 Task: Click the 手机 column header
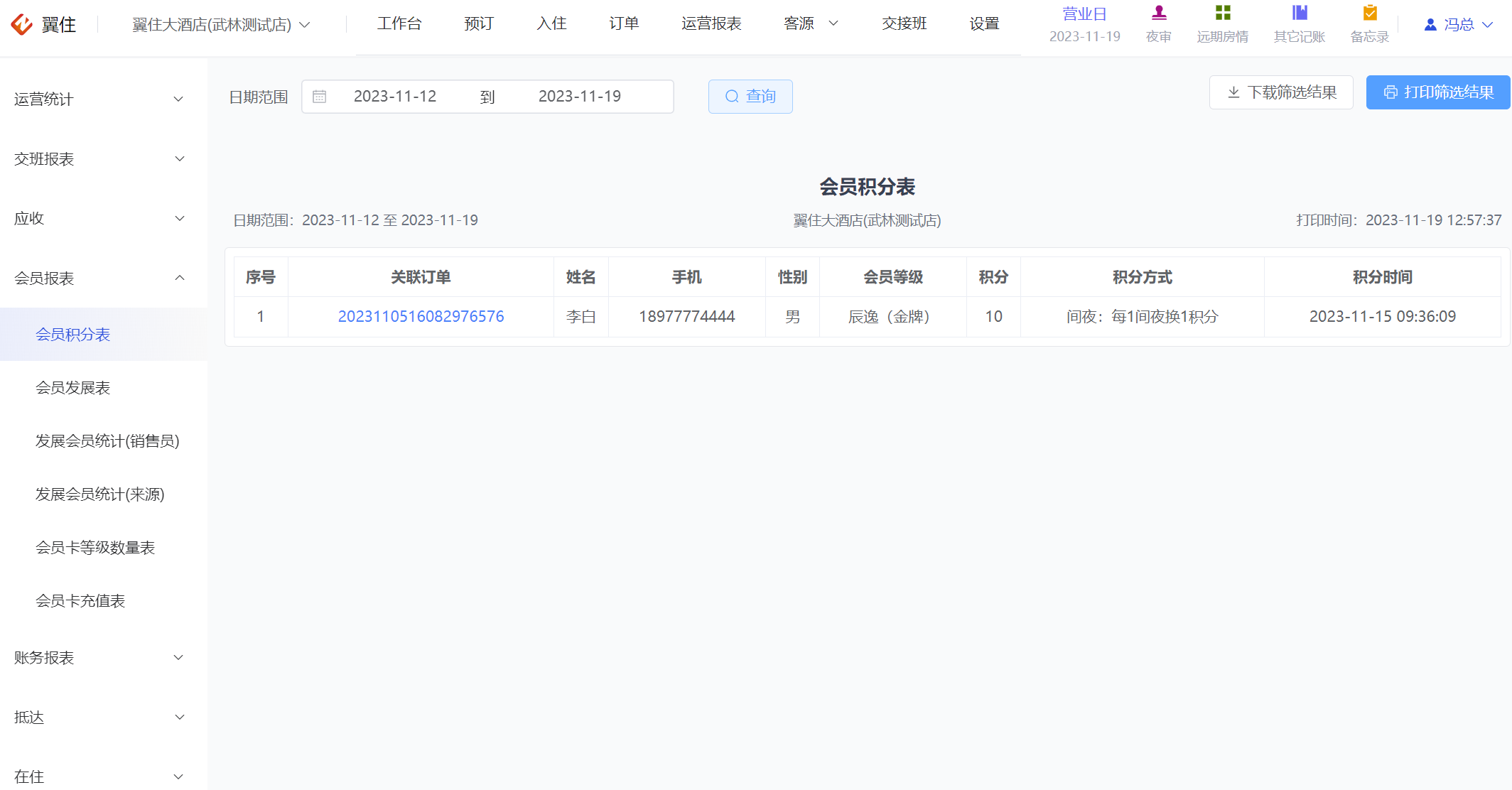pyautogui.click(x=687, y=277)
